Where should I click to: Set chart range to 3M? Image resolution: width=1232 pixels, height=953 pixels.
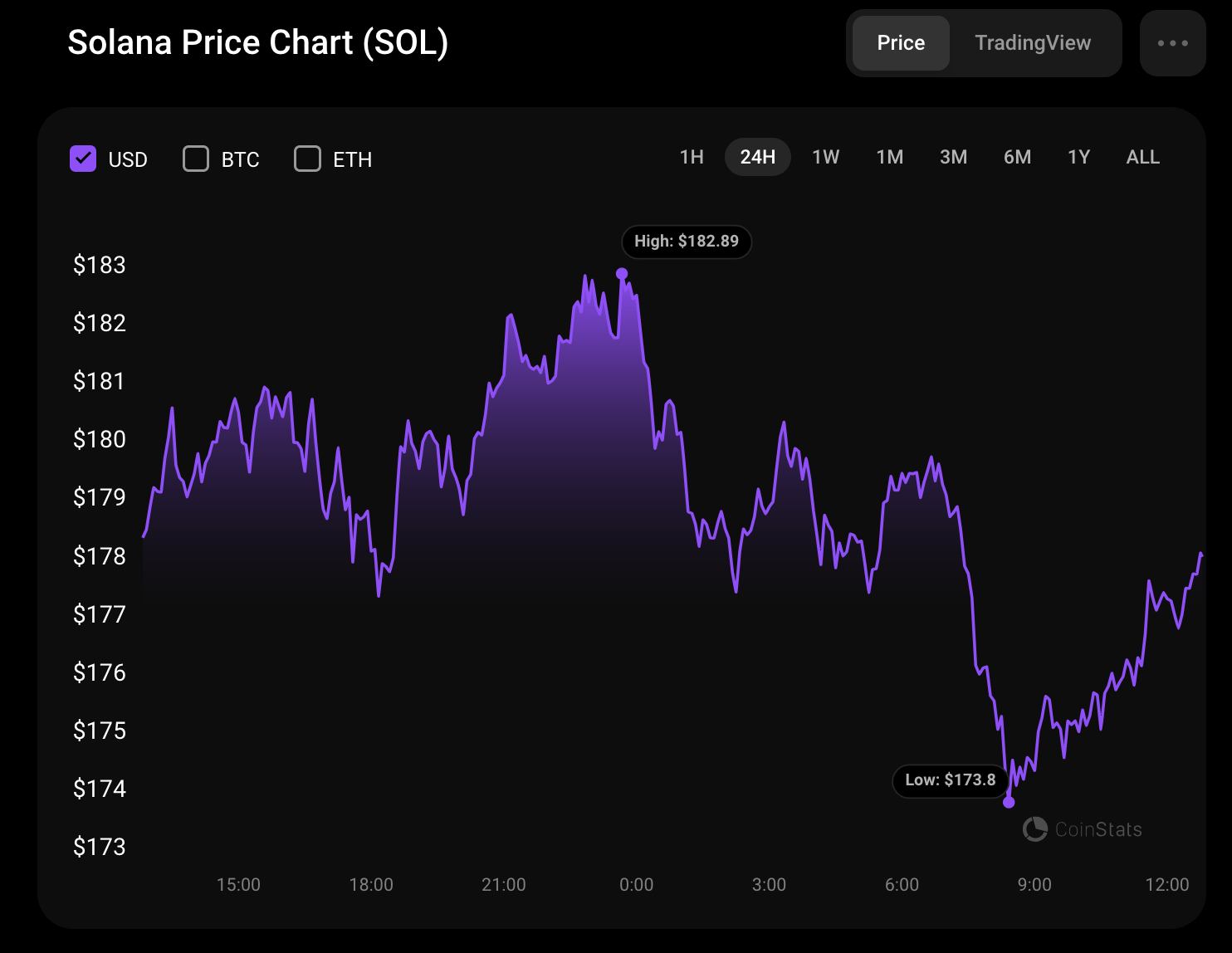953,157
